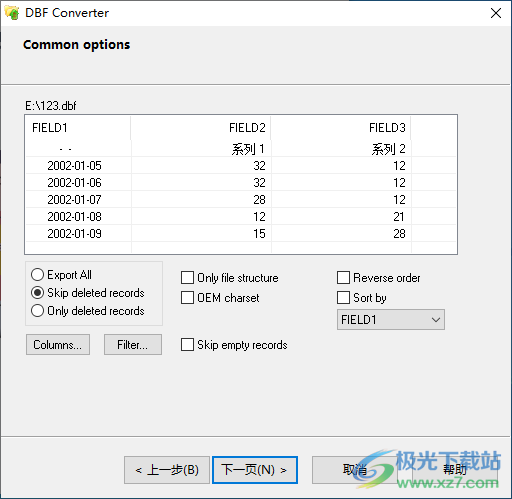Select the 2002-01-08 date cell

pyautogui.click(x=78, y=217)
